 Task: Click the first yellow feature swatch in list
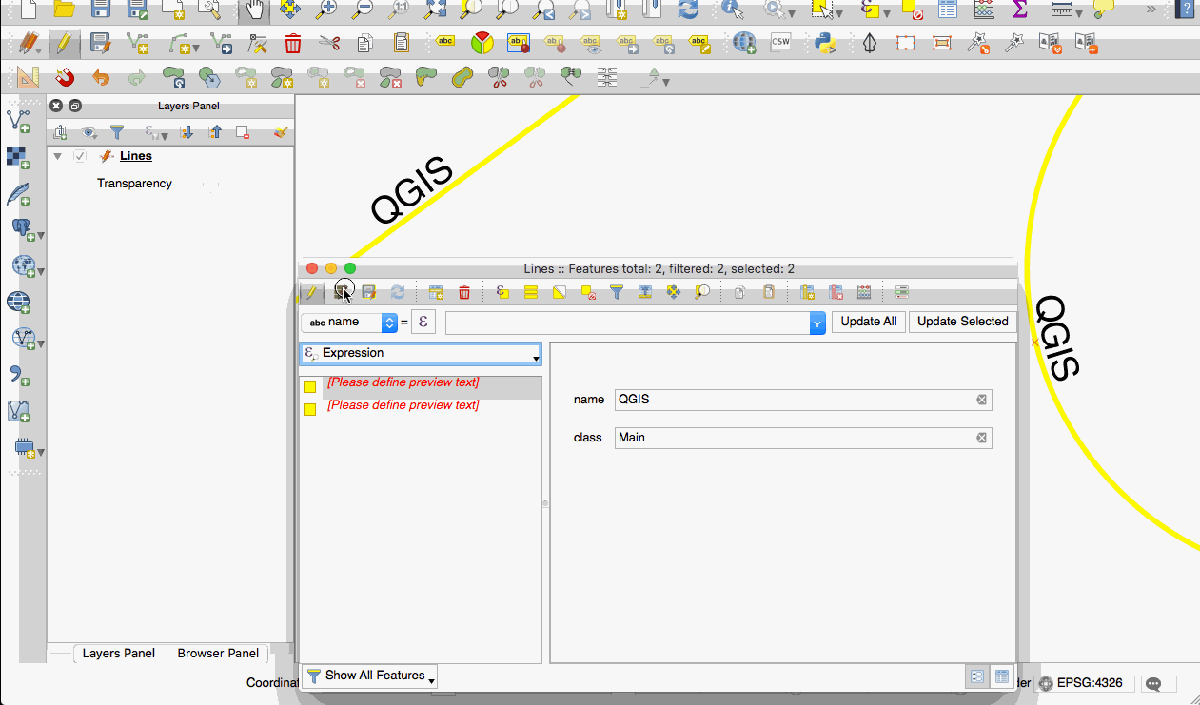[310, 387]
